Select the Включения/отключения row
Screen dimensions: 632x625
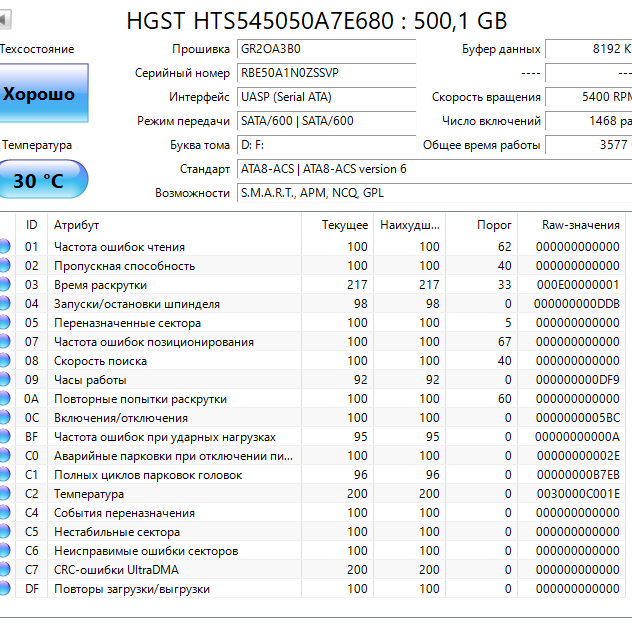point(312,417)
